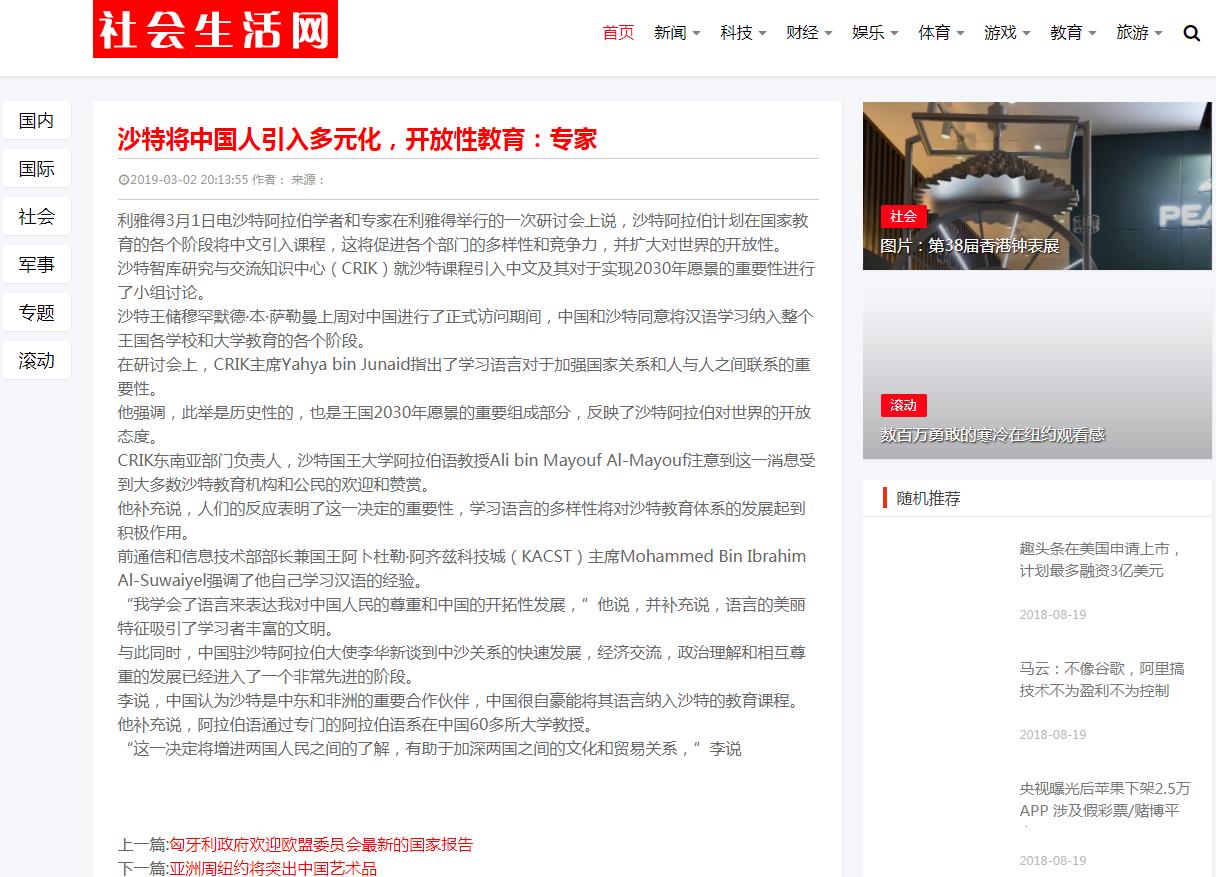The image size is (1216, 877).
Task: Expand the 体育 dropdown menu
Action: [941, 33]
